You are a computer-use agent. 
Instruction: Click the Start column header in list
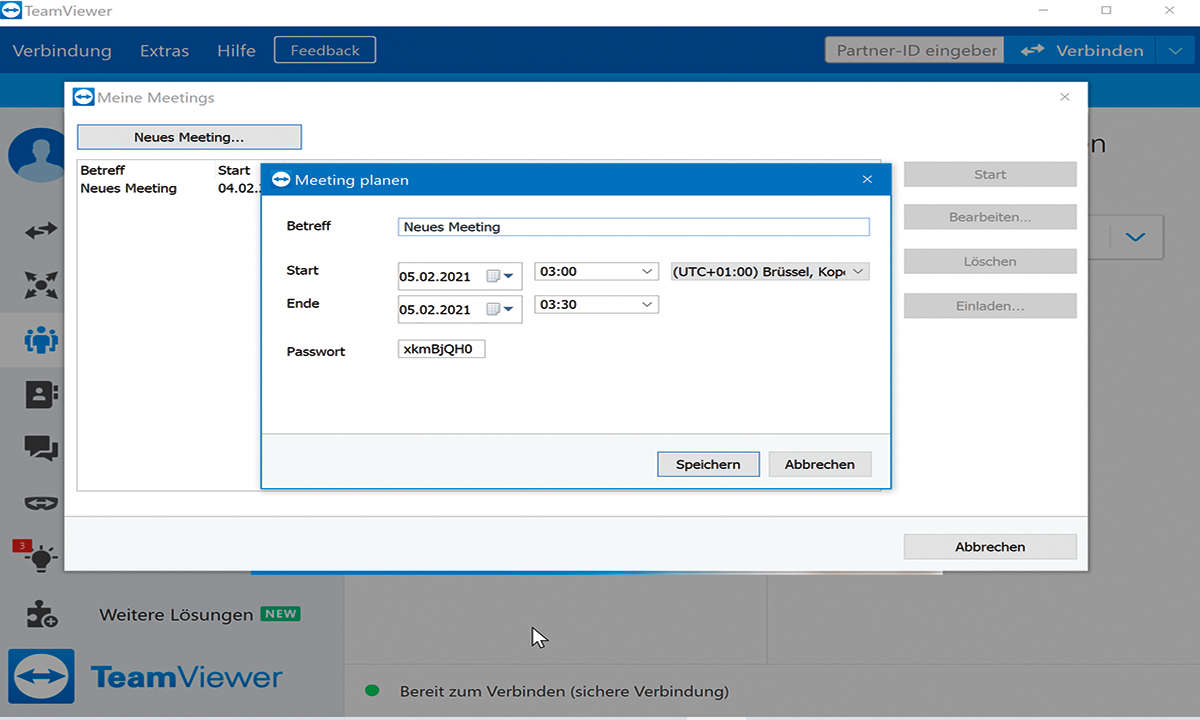(234, 170)
